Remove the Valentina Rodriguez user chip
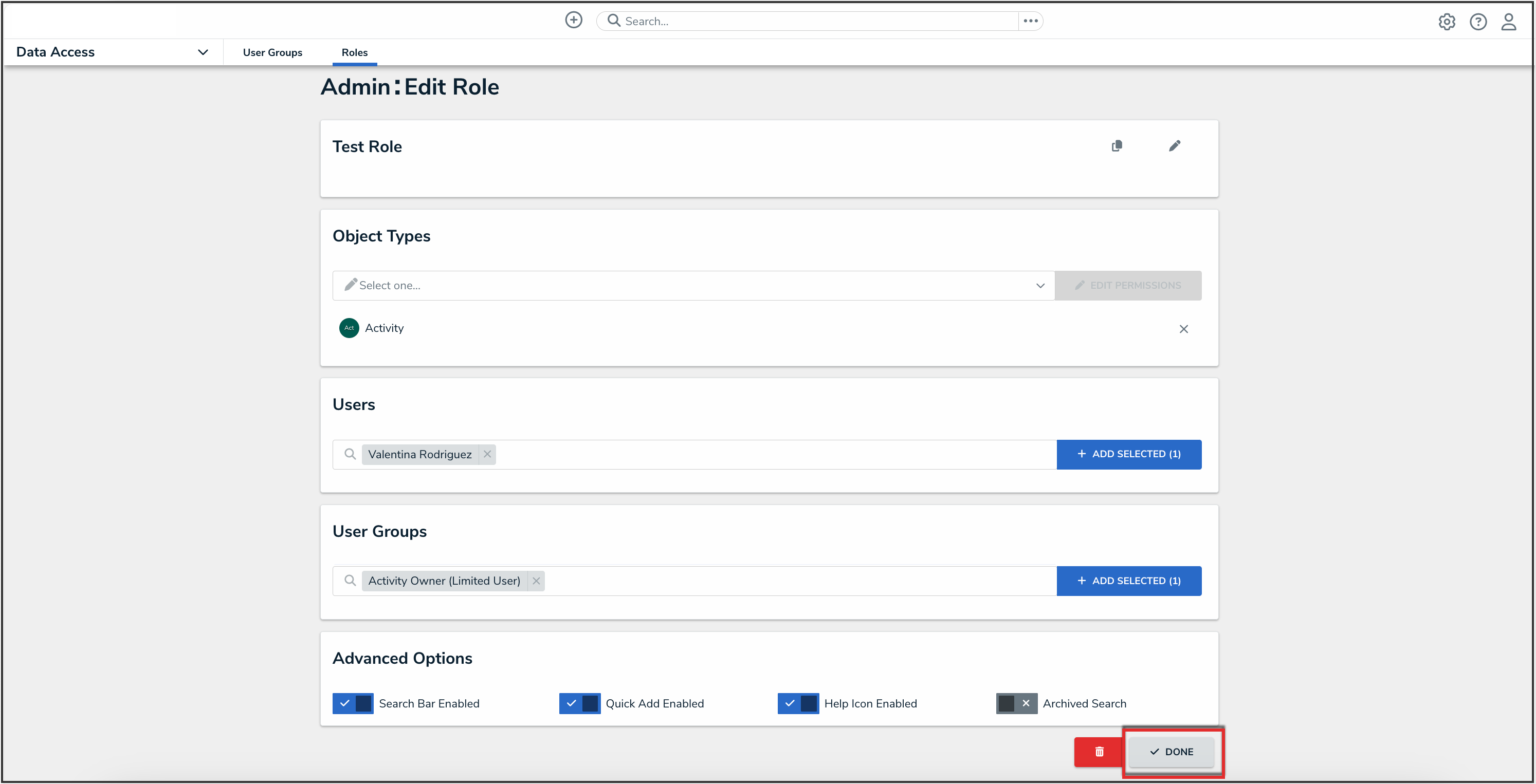Viewport: 1536px width, 784px height. coord(487,454)
